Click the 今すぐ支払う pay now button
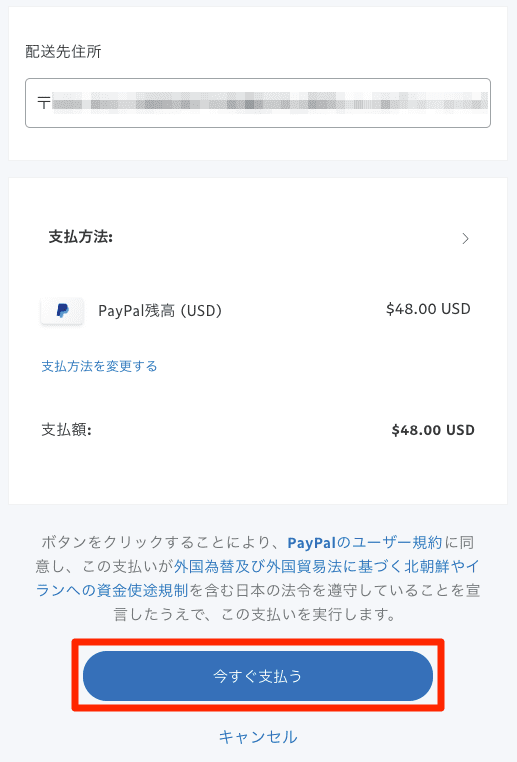 [x=258, y=676]
